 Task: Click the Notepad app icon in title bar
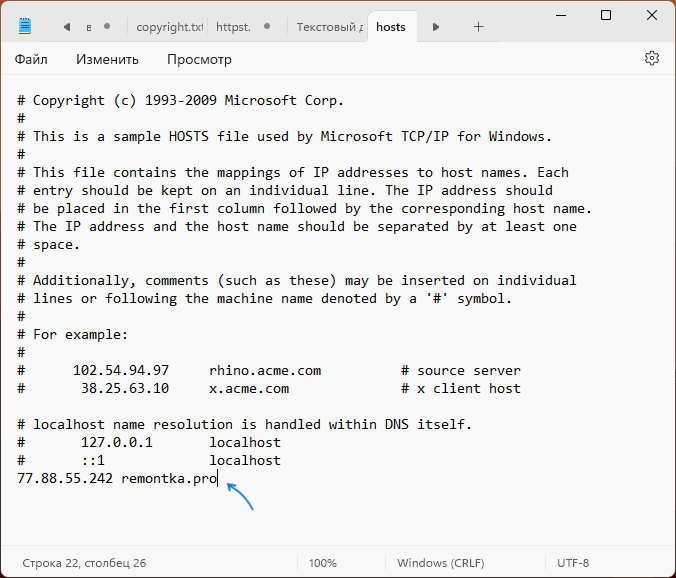click(25, 26)
